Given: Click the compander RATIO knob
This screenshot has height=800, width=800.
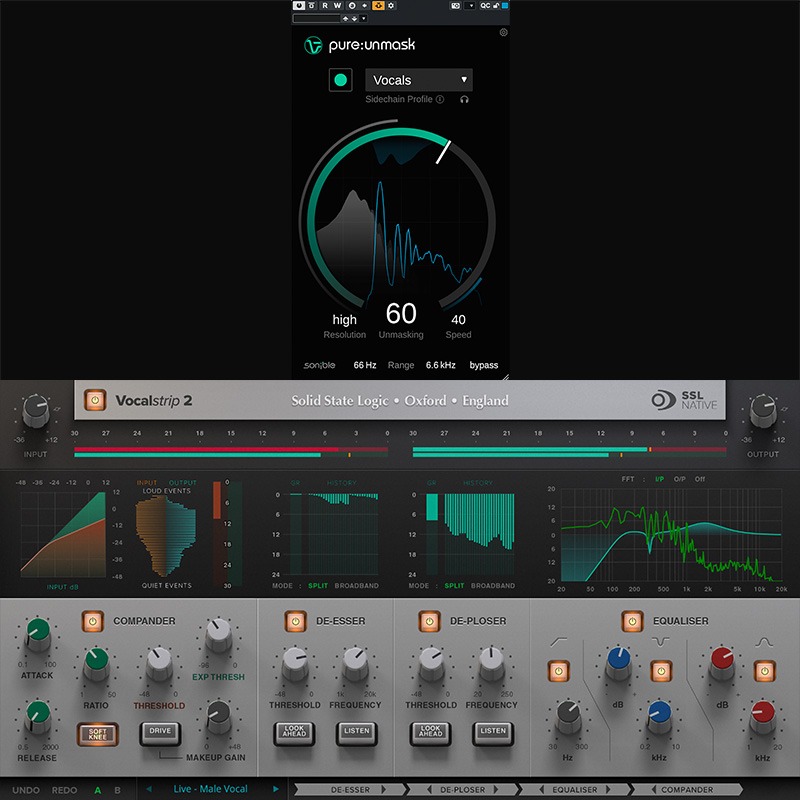Looking at the screenshot, I should [96, 665].
